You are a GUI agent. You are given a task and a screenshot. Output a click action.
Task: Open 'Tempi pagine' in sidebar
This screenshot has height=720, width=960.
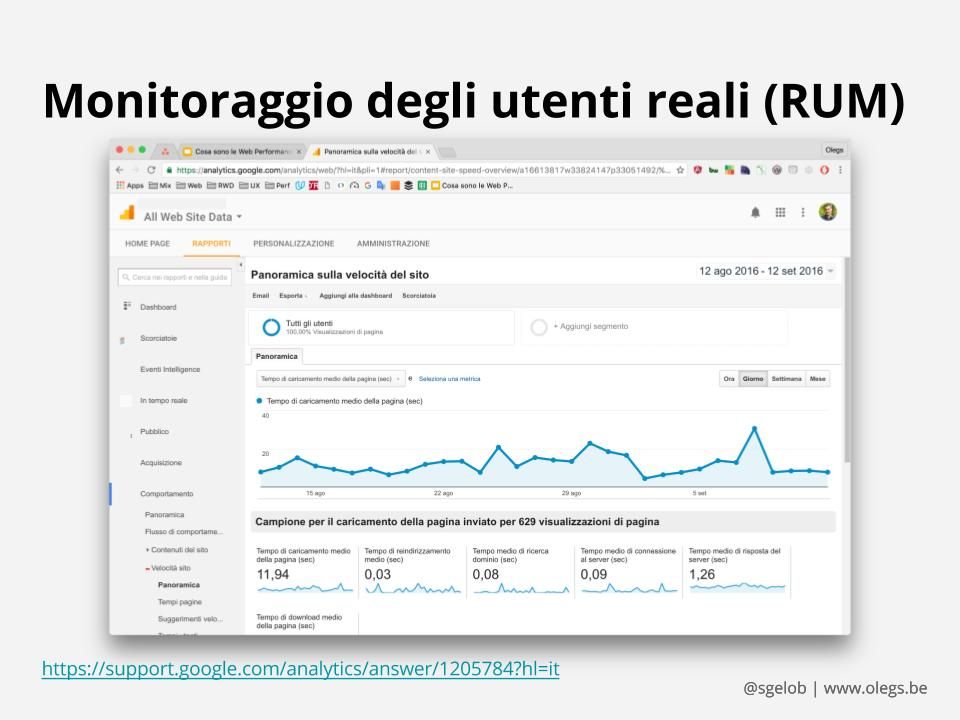point(180,602)
